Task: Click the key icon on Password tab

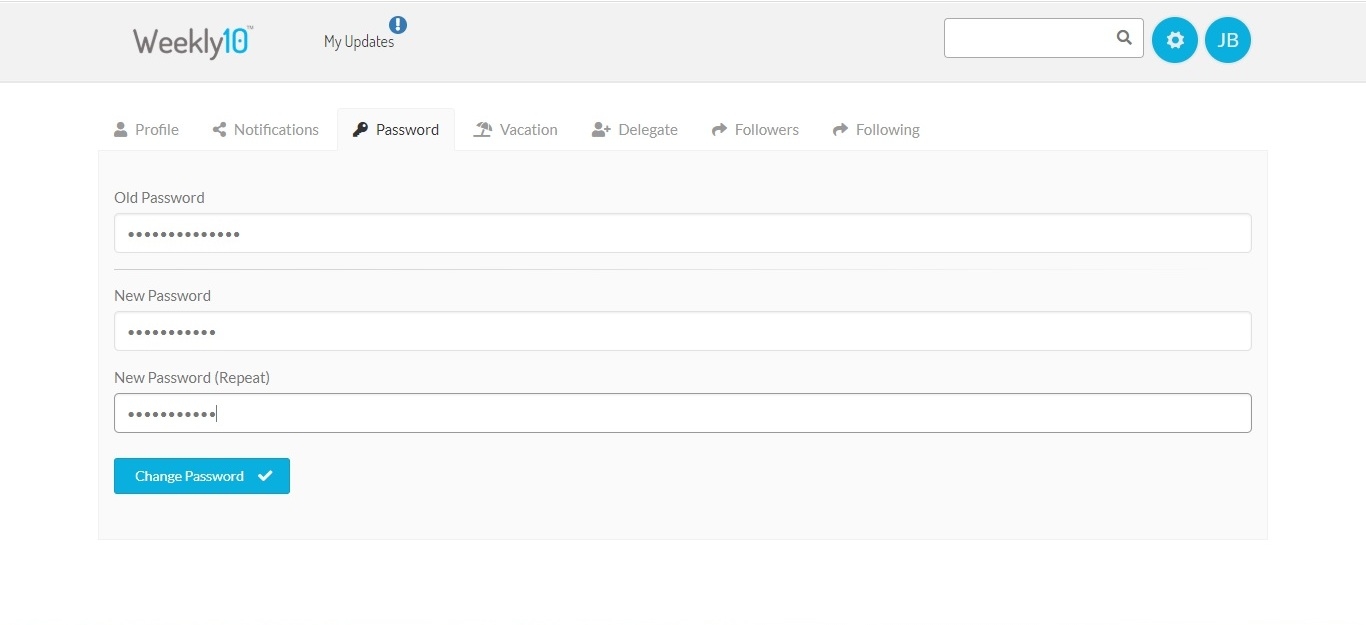Action: tap(360, 129)
